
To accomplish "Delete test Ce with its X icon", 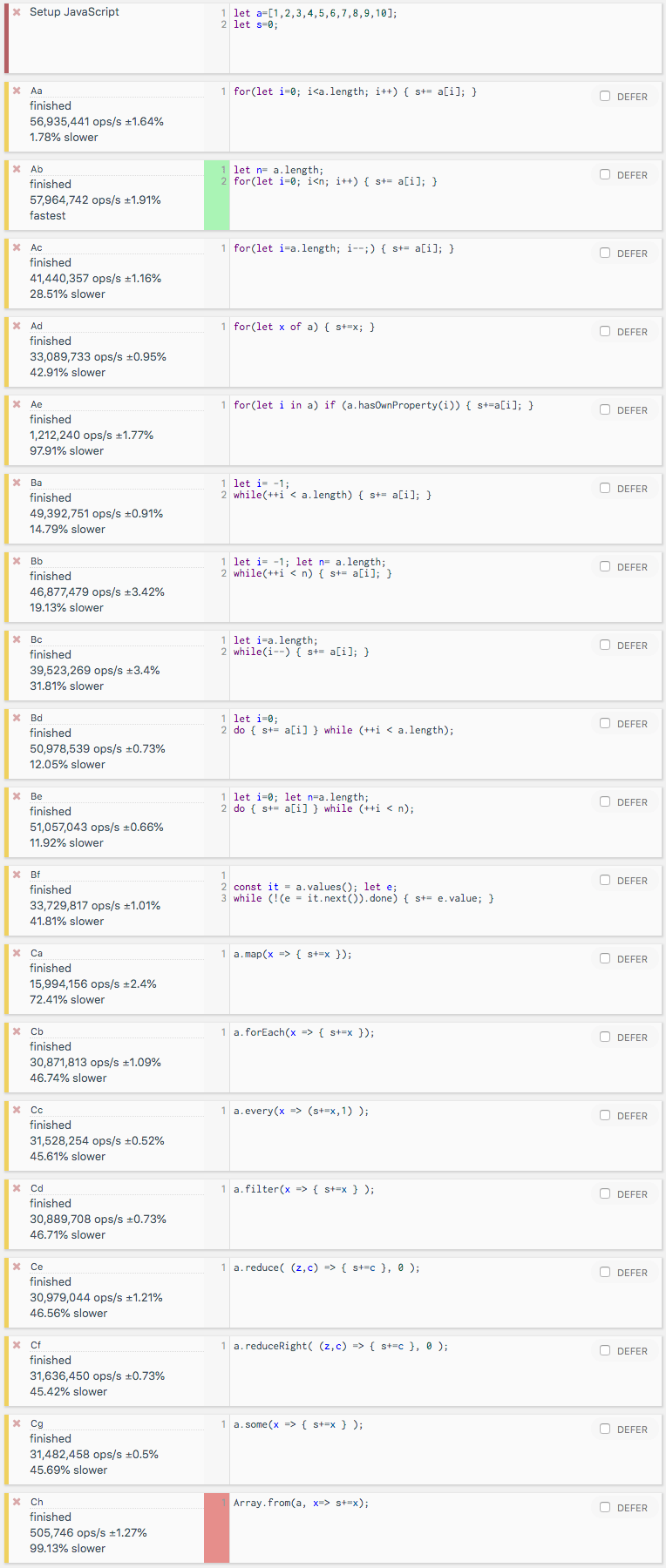I will (x=17, y=1266).
